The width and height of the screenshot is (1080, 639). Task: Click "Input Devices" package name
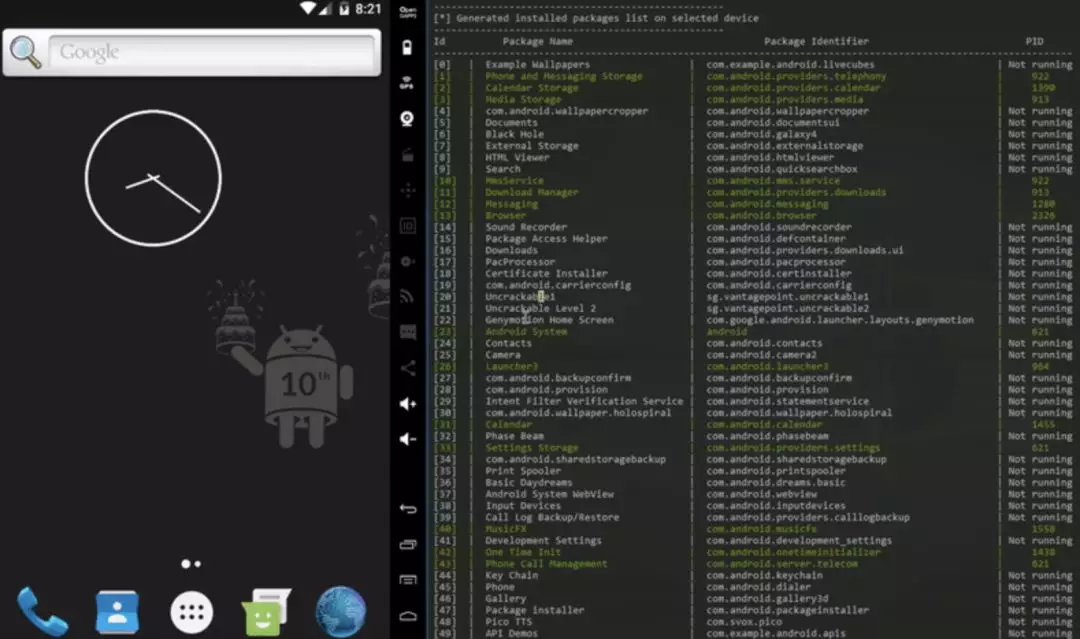click(523, 506)
